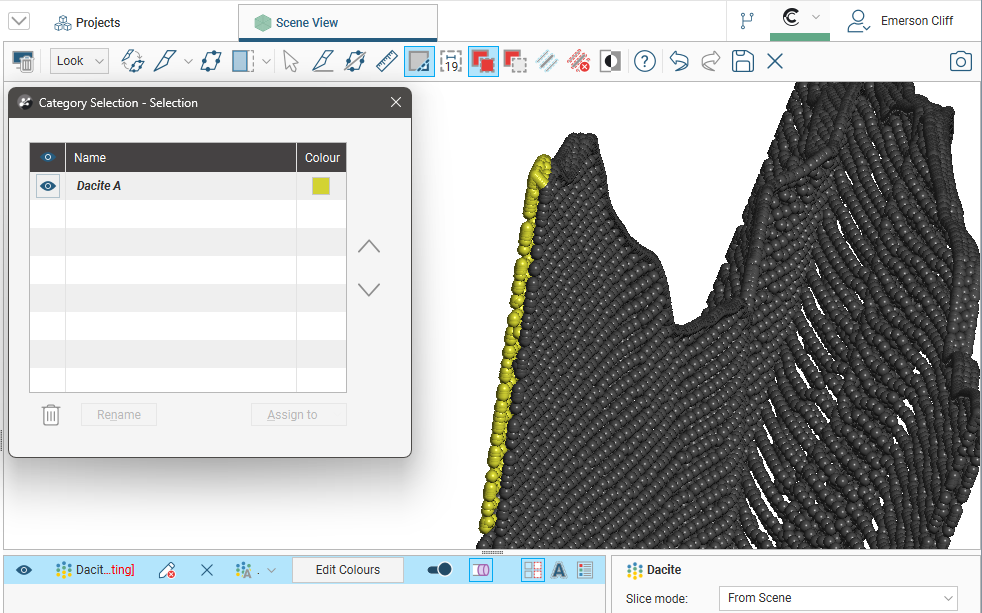Click the move down chevron beside category list

(x=369, y=290)
